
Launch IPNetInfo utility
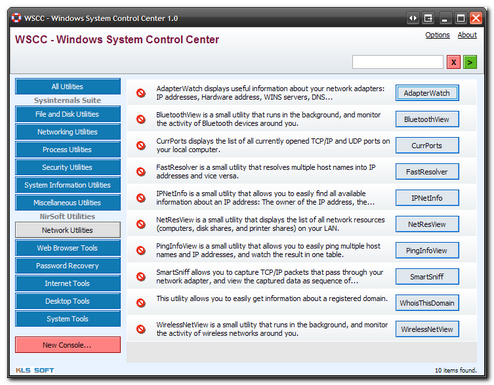coord(427,198)
